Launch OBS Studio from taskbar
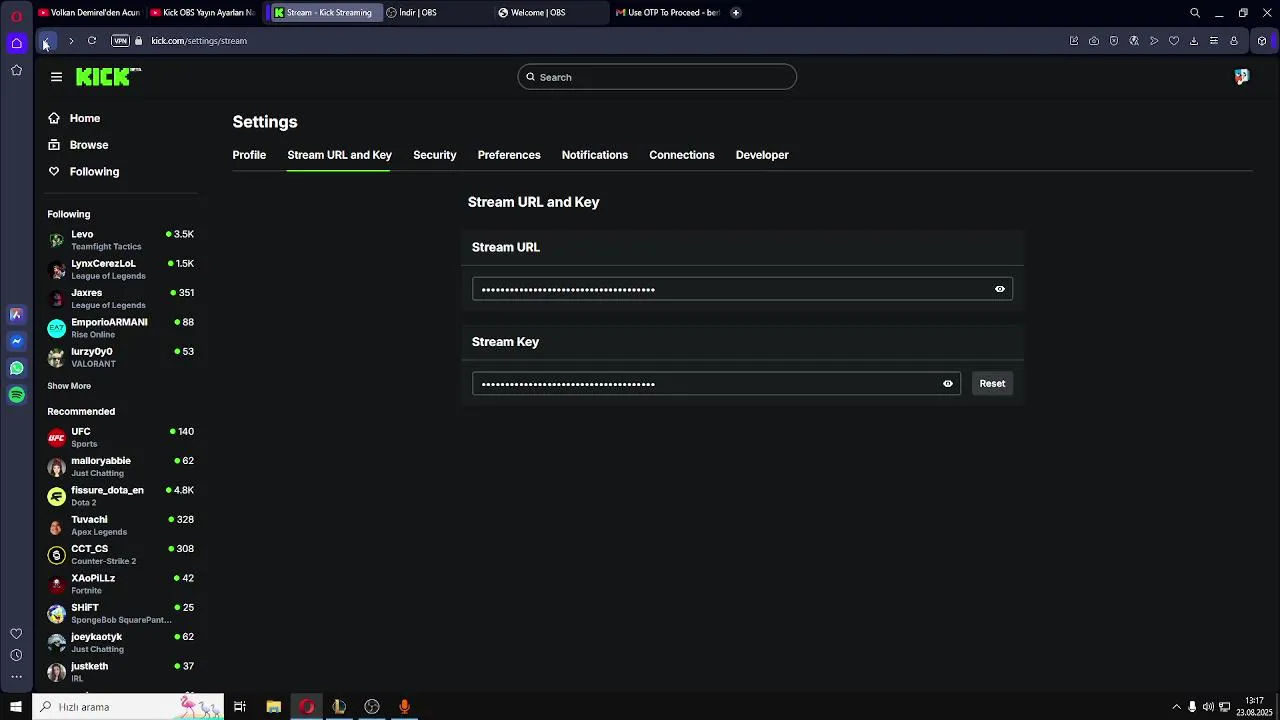The width and height of the screenshot is (1280, 720). [x=372, y=707]
